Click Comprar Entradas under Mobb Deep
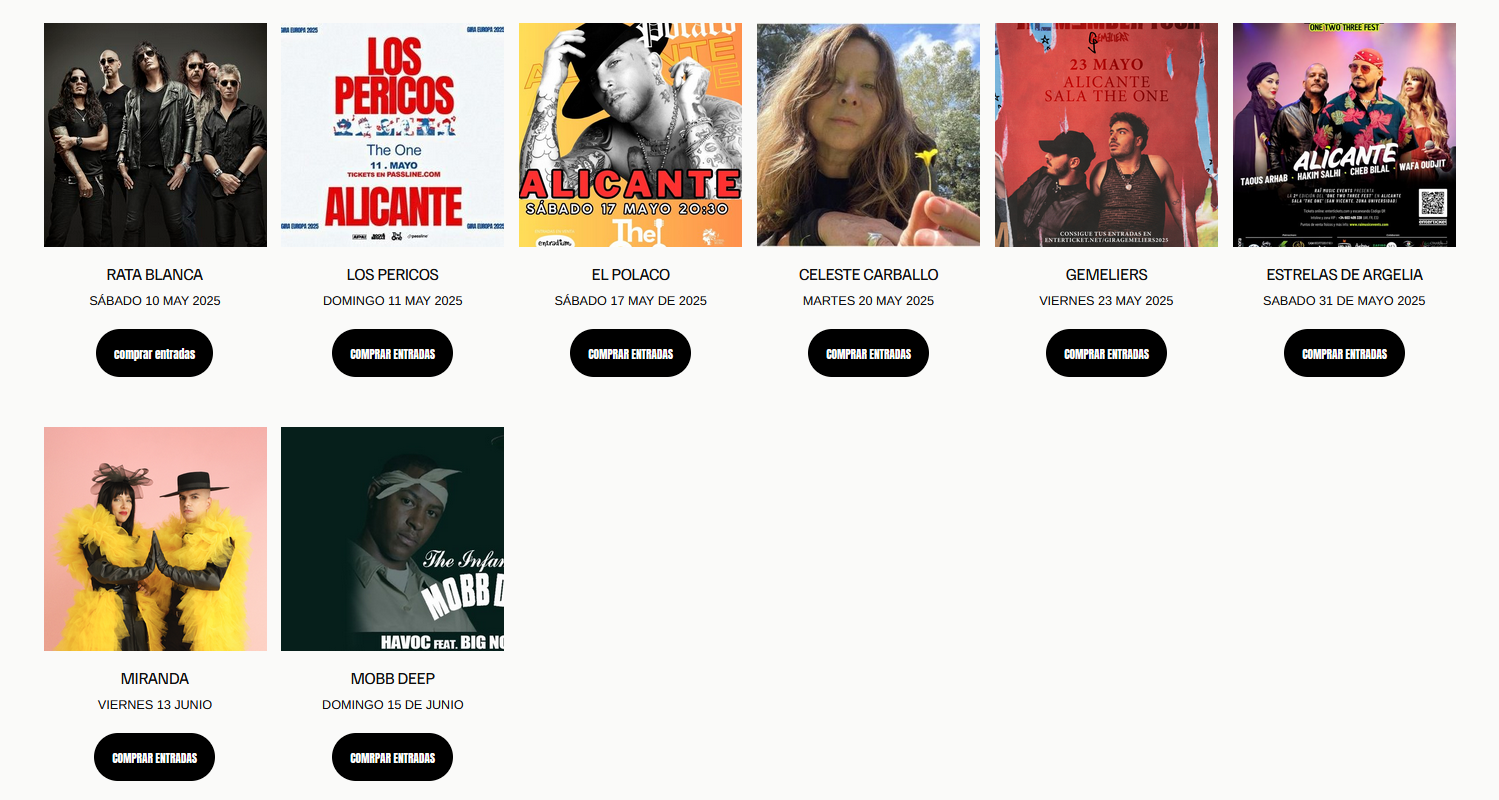This screenshot has height=800, width=1499. (392, 757)
